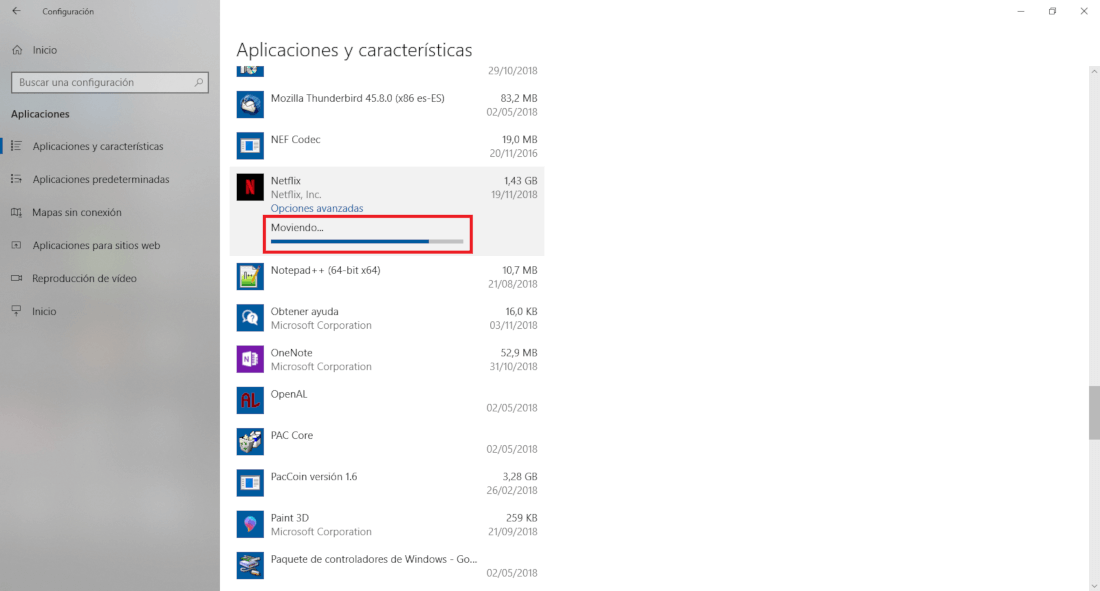Select the Notepad++ (64-bit x64) entry
Viewport: 1100px width, 591px height.
pyautogui.click(x=387, y=277)
